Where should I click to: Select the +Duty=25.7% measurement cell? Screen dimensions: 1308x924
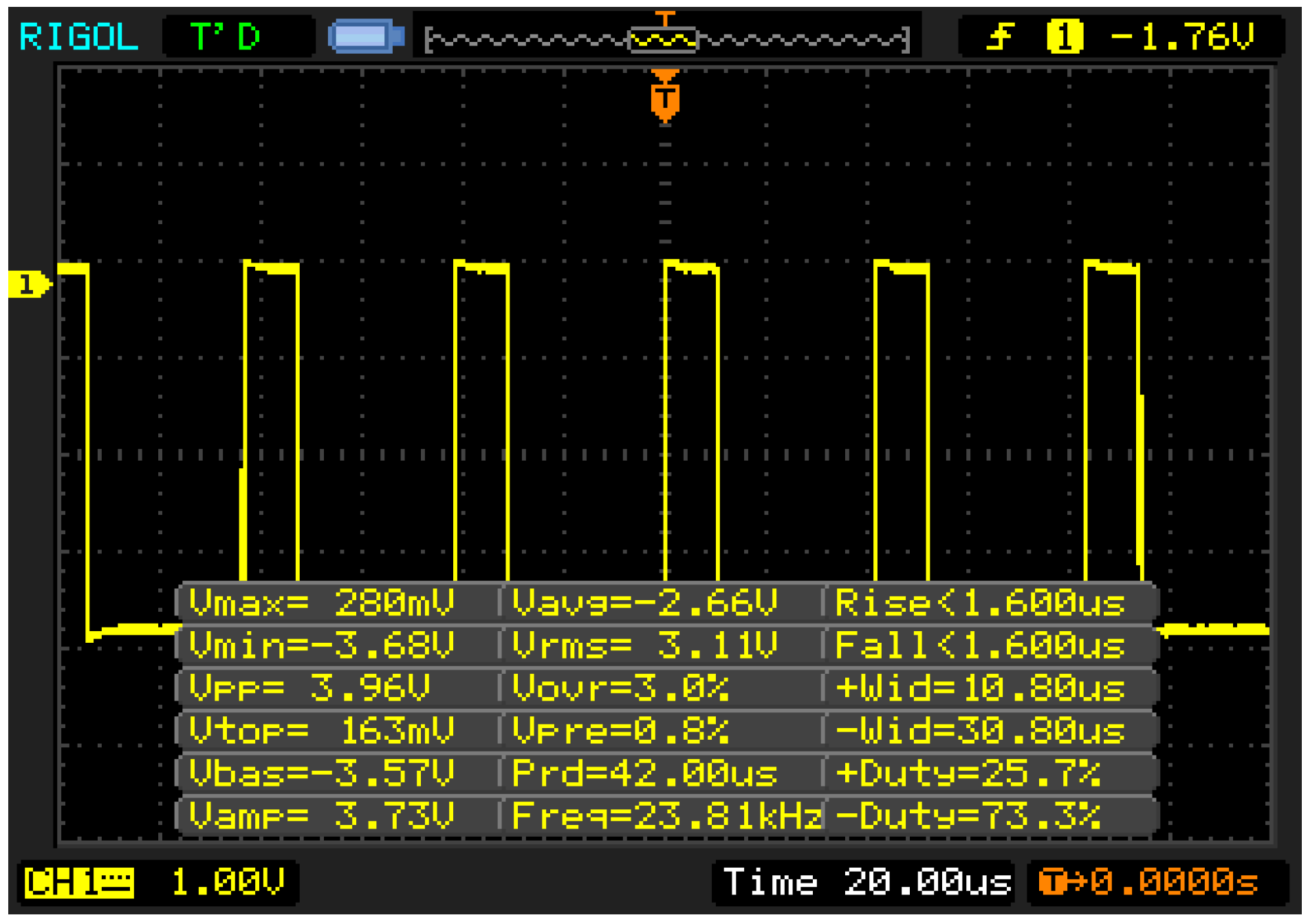[x=968, y=773]
